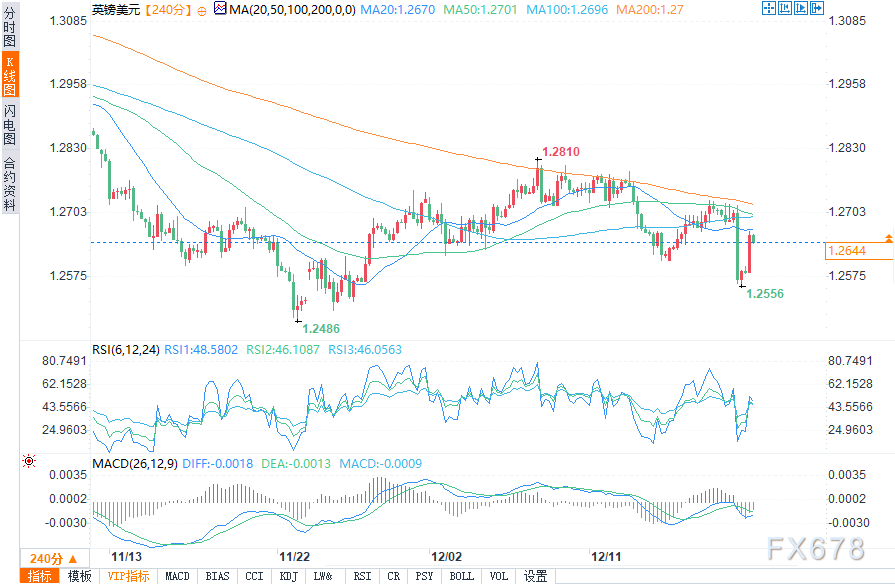Open the 【240分】 period label in title

point(167,10)
